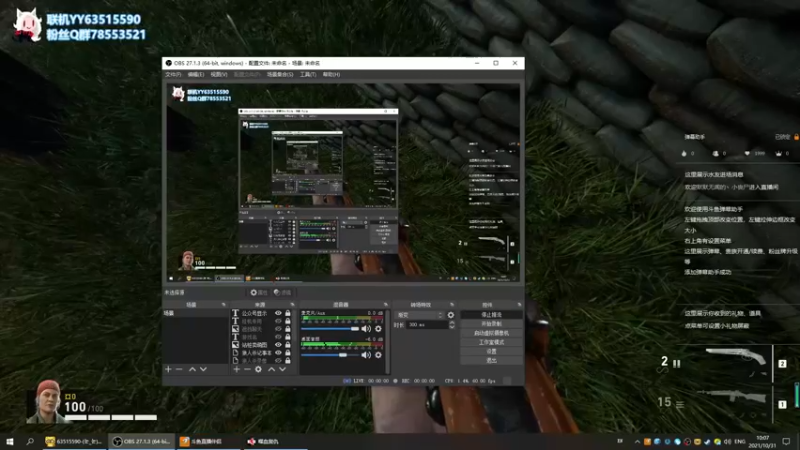
Task: Open the taskbar search icon
Action: (x=30, y=441)
